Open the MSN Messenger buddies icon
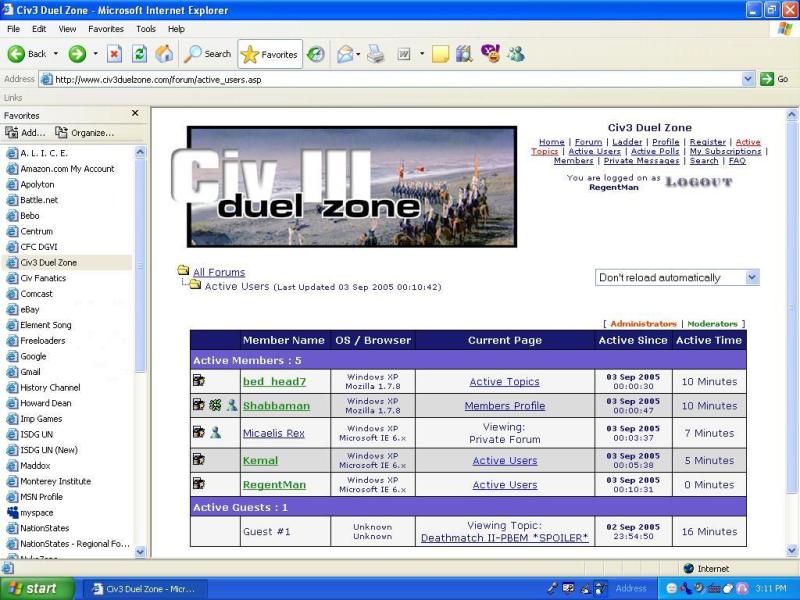Screen dimensions: 800x600 pyautogui.click(x=516, y=54)
